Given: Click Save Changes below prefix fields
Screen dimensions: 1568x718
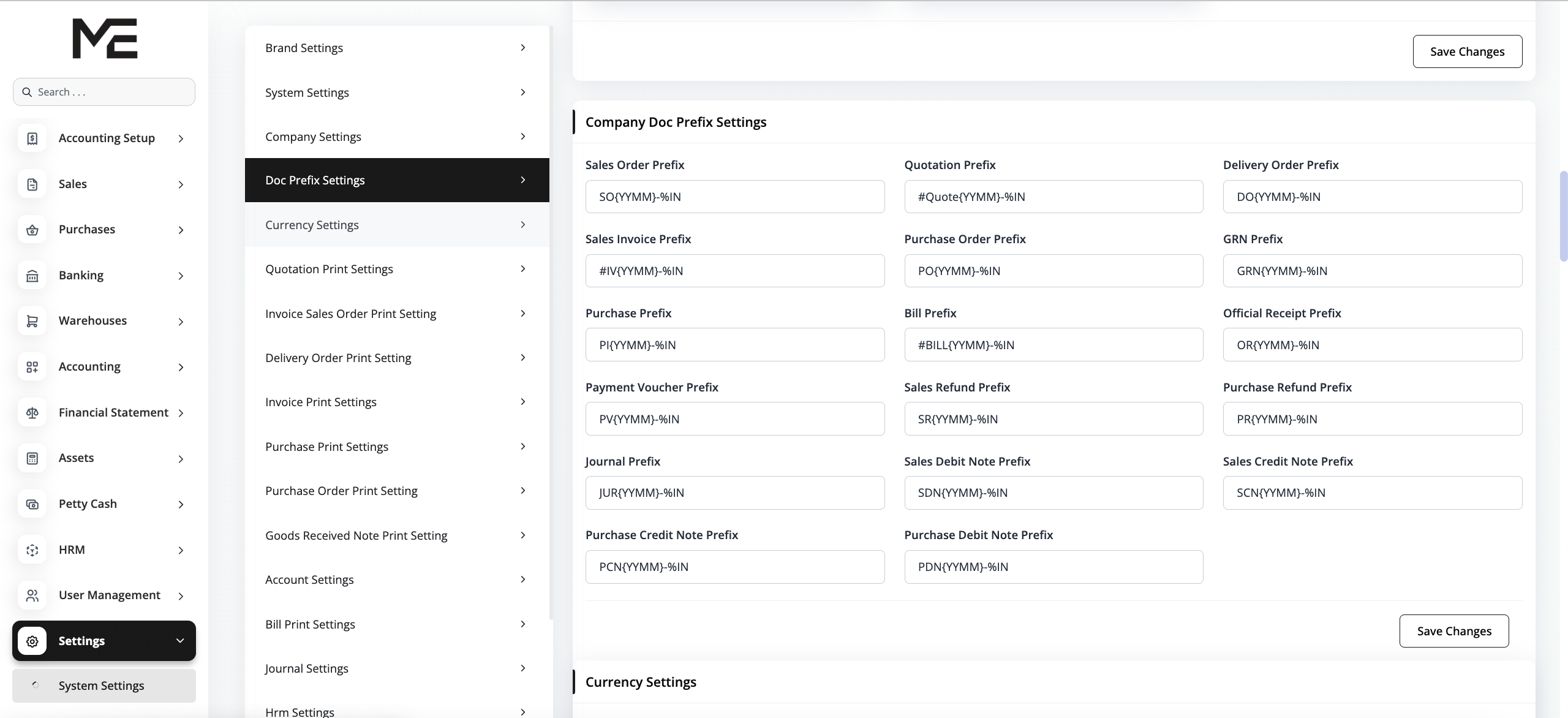Looking at the screenshot, I should pyautogui.click(x=1453, y=631).
